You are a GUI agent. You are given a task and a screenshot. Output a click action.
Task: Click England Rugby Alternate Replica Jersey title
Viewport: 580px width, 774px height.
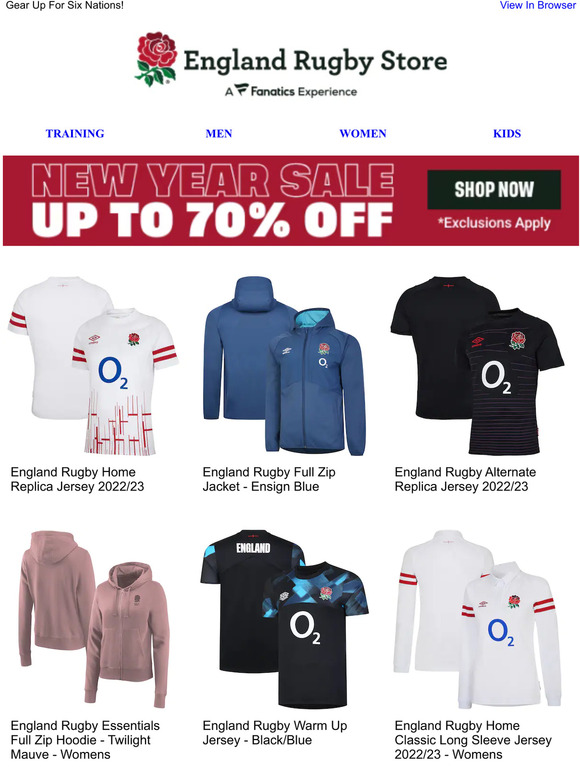point(465,479)
